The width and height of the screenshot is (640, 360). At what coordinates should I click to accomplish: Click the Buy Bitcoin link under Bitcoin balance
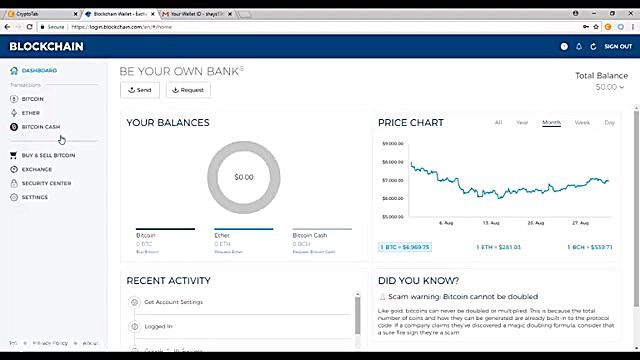pos(147,252)
